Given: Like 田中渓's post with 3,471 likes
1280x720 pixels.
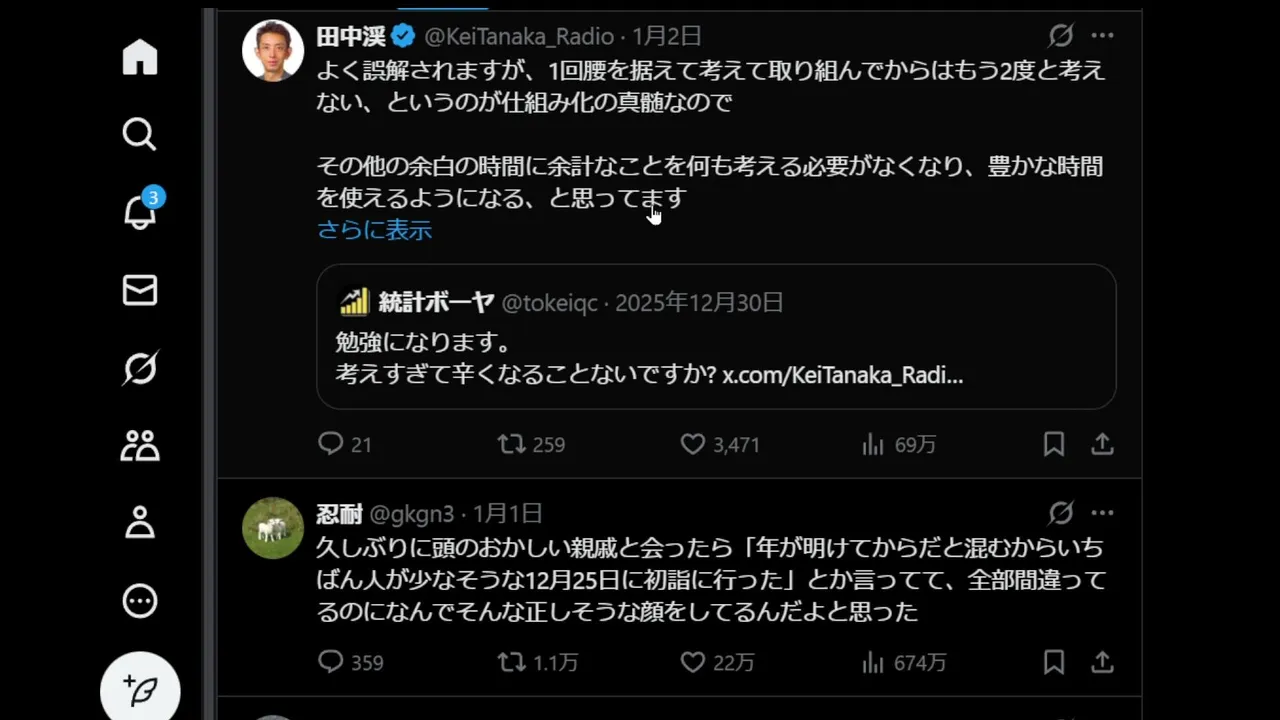Looking at the screenshot, I should pos(693,444).
